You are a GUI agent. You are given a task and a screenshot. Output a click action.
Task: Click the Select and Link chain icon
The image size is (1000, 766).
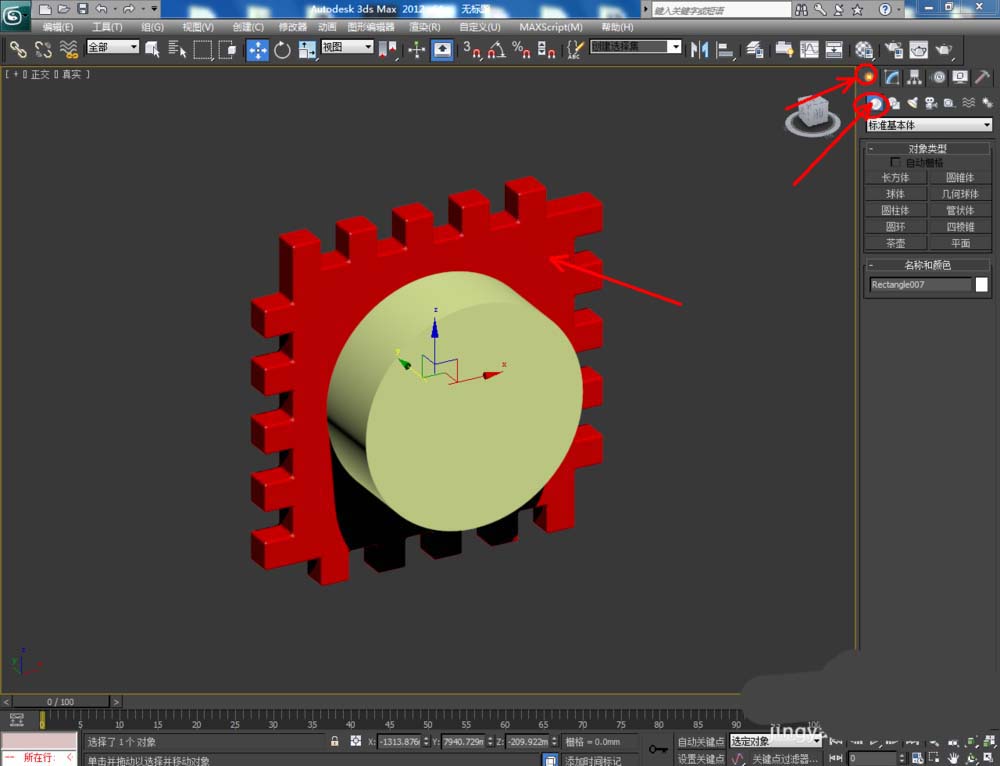point(18,49)
